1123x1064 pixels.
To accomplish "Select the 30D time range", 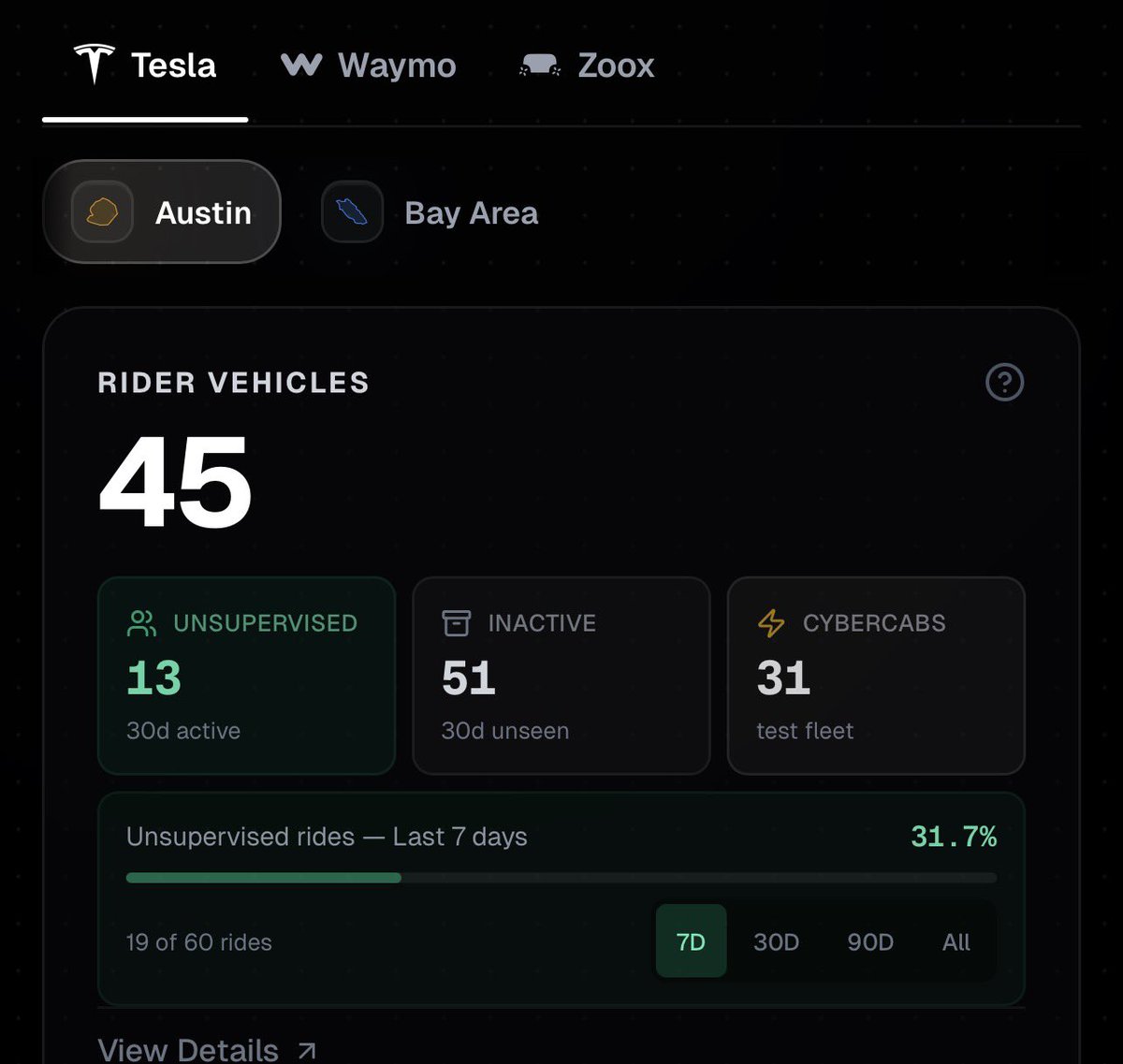I will [777, 941].
